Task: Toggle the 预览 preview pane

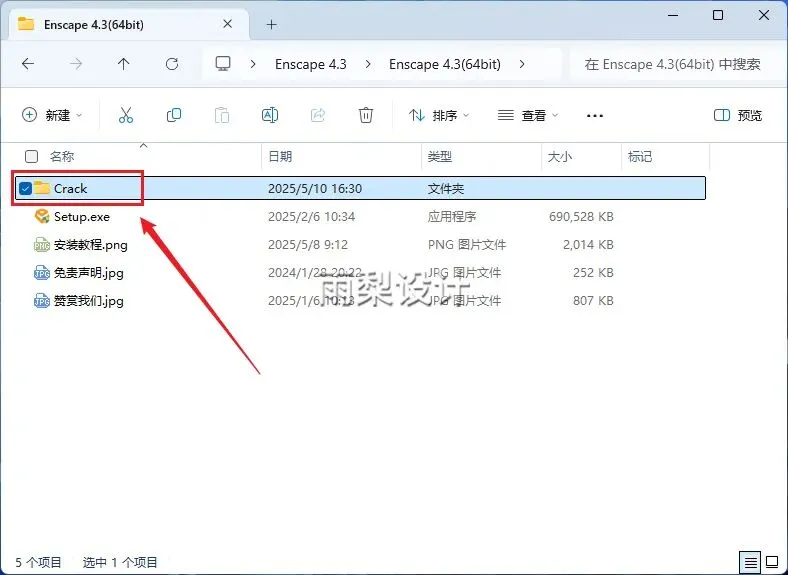Action: click(738, 115)
